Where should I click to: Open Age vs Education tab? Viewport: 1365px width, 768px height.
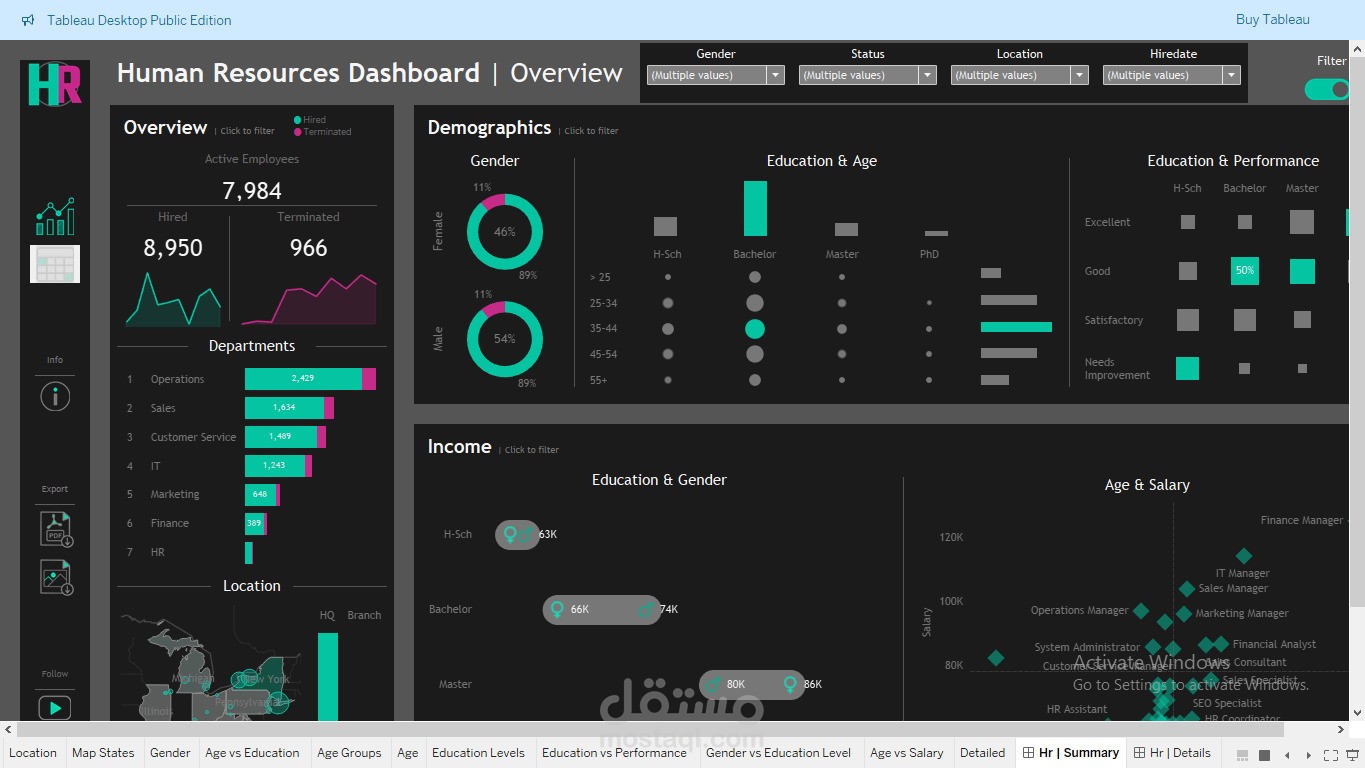252,753
